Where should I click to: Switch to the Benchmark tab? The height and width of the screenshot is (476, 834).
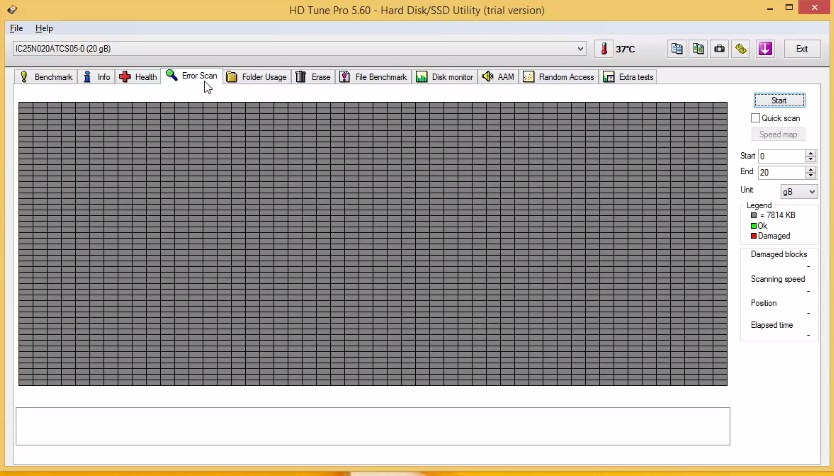point(46,77)
